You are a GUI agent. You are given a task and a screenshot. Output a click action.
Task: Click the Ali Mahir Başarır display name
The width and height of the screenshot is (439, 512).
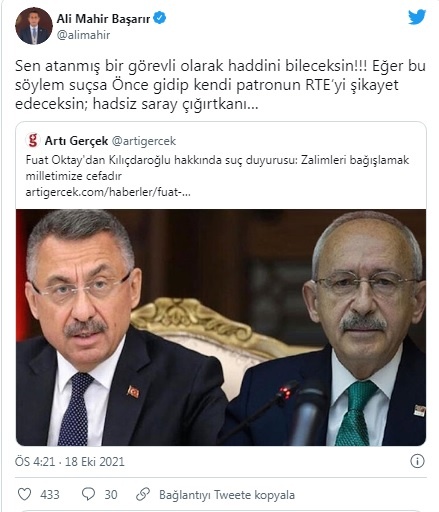coord(103,19)
